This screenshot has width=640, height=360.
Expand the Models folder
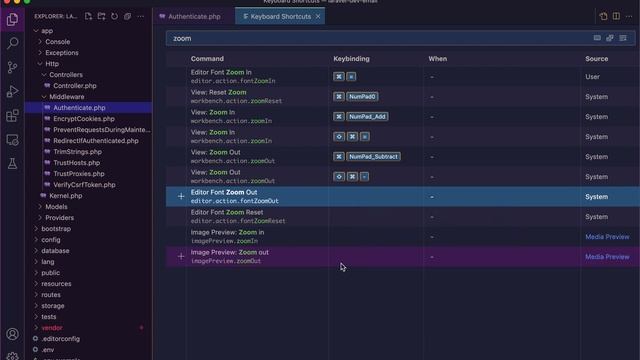point(56,207)
